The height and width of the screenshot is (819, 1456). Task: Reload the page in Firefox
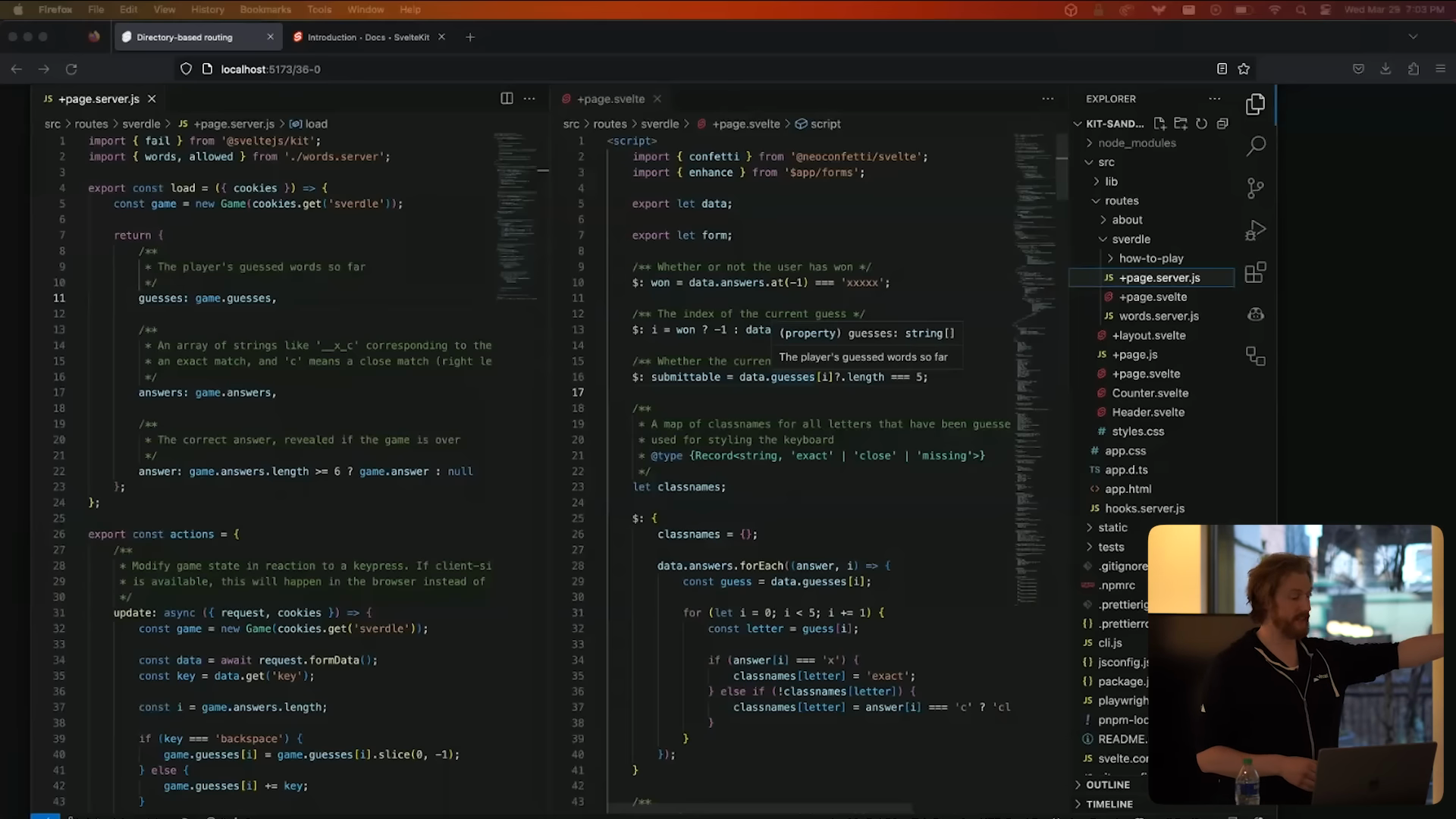(x=71, y=69)
